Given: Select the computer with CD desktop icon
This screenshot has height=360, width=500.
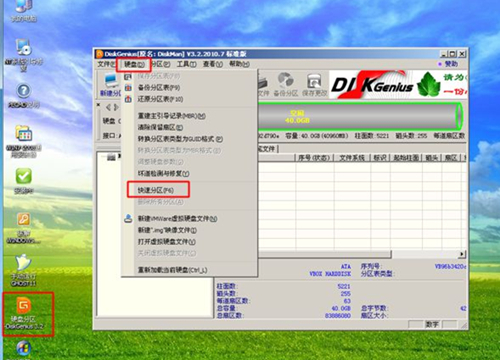Looking at the screenshot, I should coord(23,55).
